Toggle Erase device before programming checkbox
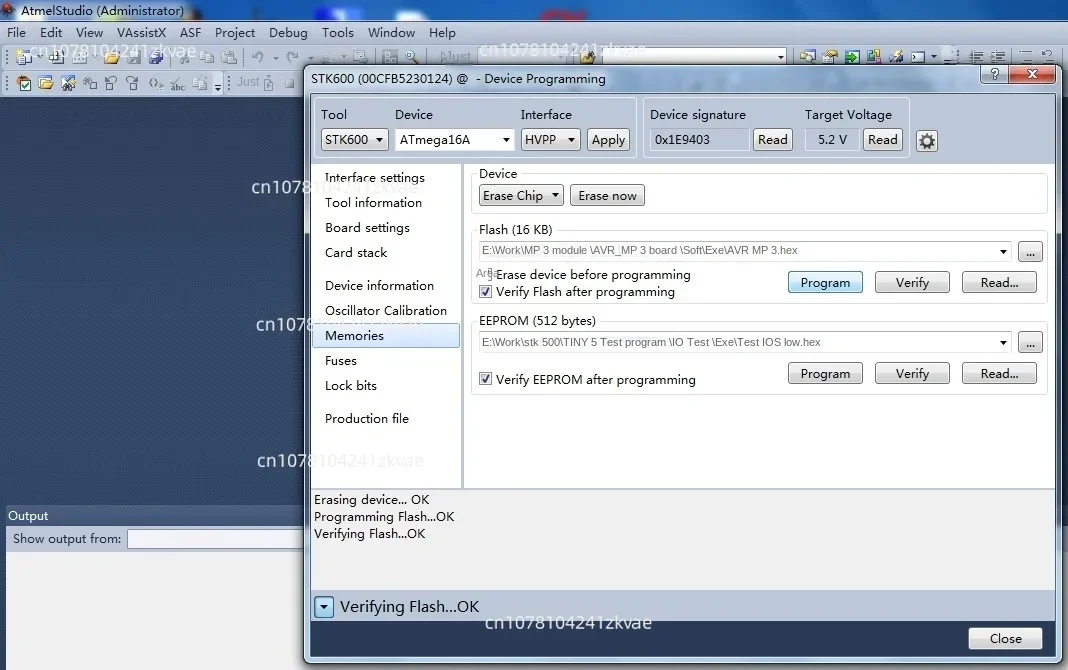This screenshot has height=670, width=1068. click(486, 275)
